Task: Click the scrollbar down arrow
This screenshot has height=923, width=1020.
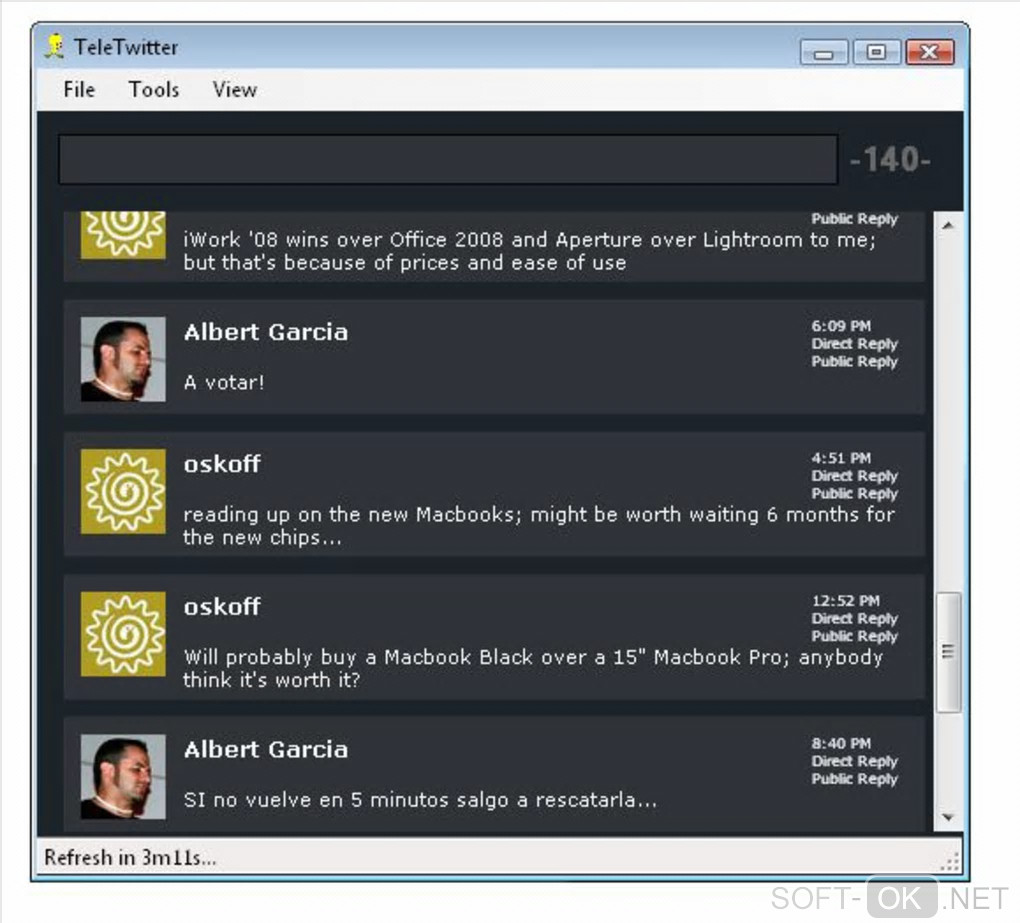Action: coord(948,817)
